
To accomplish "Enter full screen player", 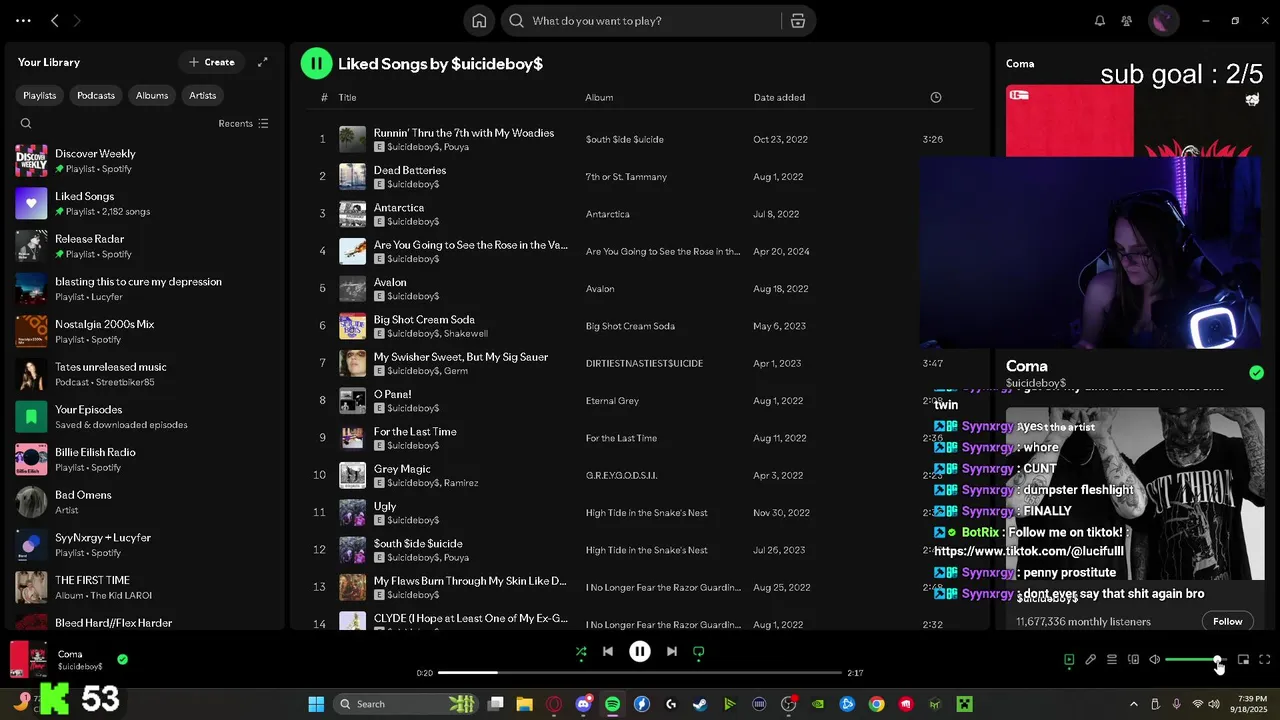I will [x=1265, y=660].
